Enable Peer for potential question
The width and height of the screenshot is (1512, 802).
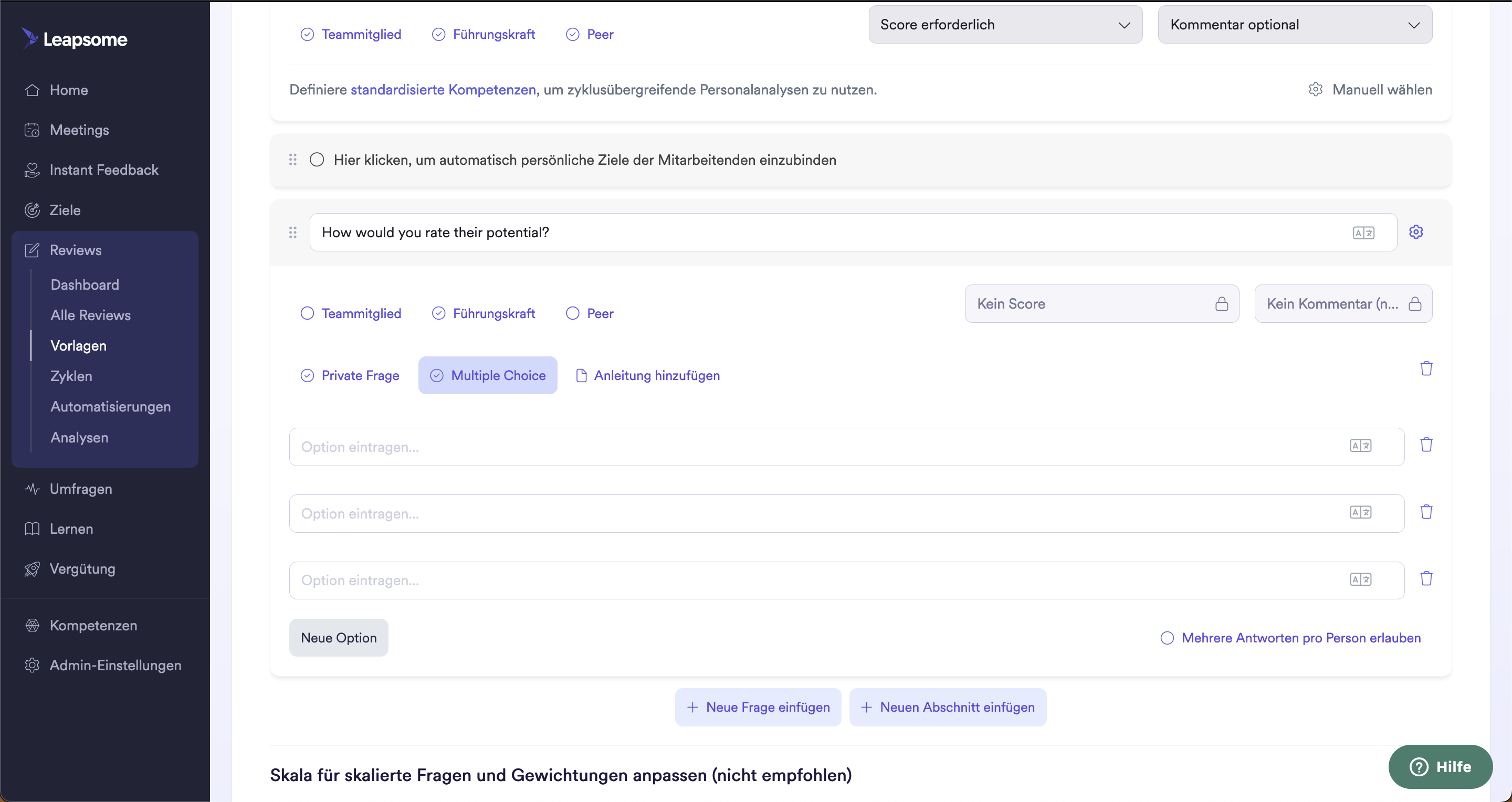pos(589,313)
